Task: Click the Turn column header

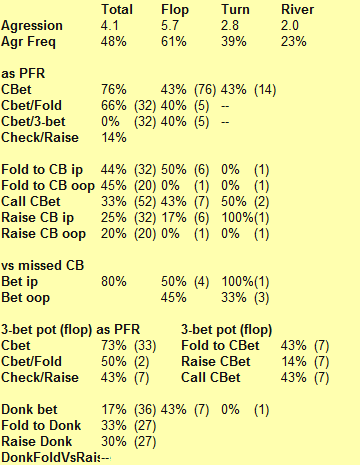Action: (x=235, y=9)
